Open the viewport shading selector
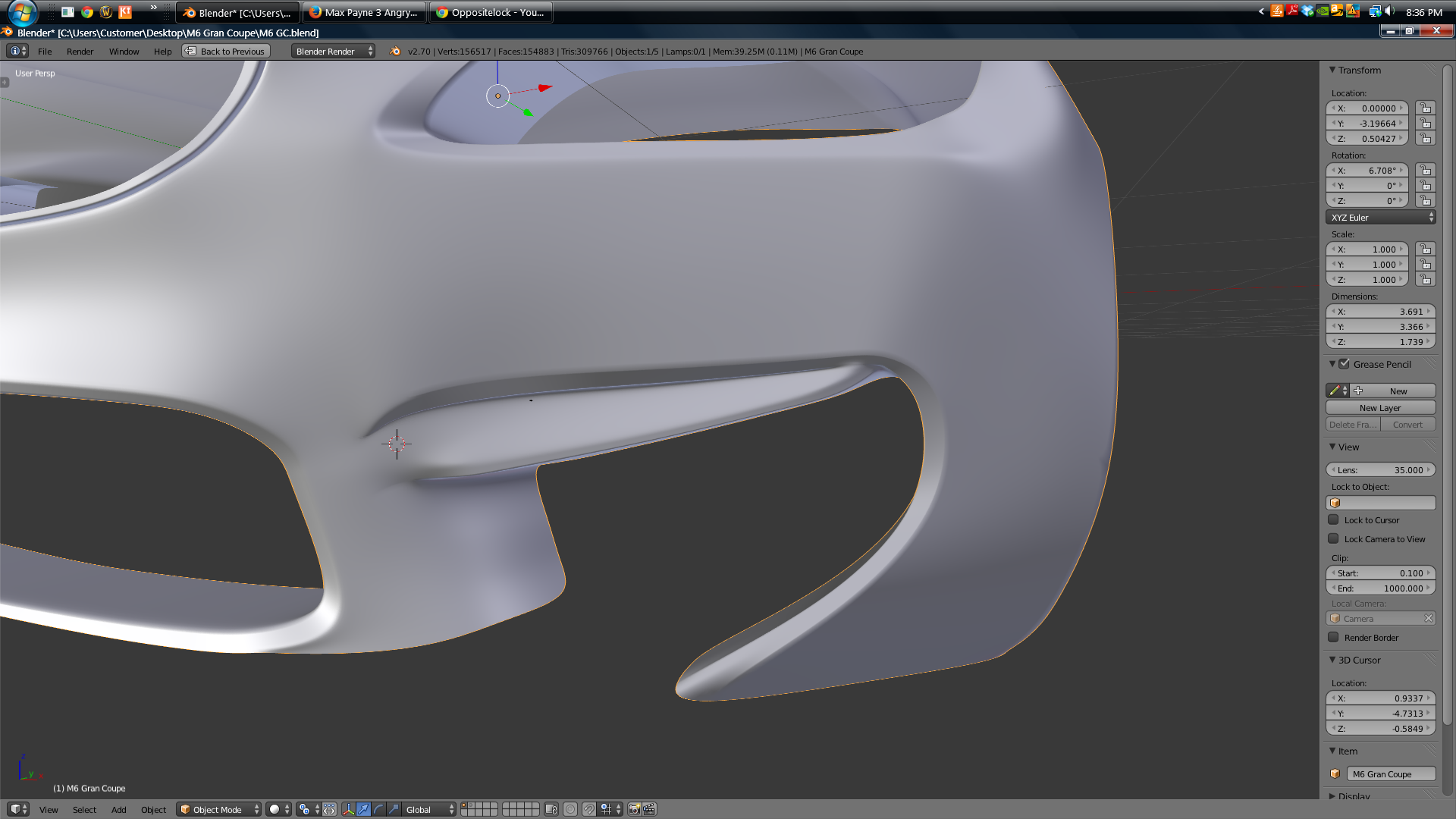Screen dimensions: 1456x819 tap(278, 809)
